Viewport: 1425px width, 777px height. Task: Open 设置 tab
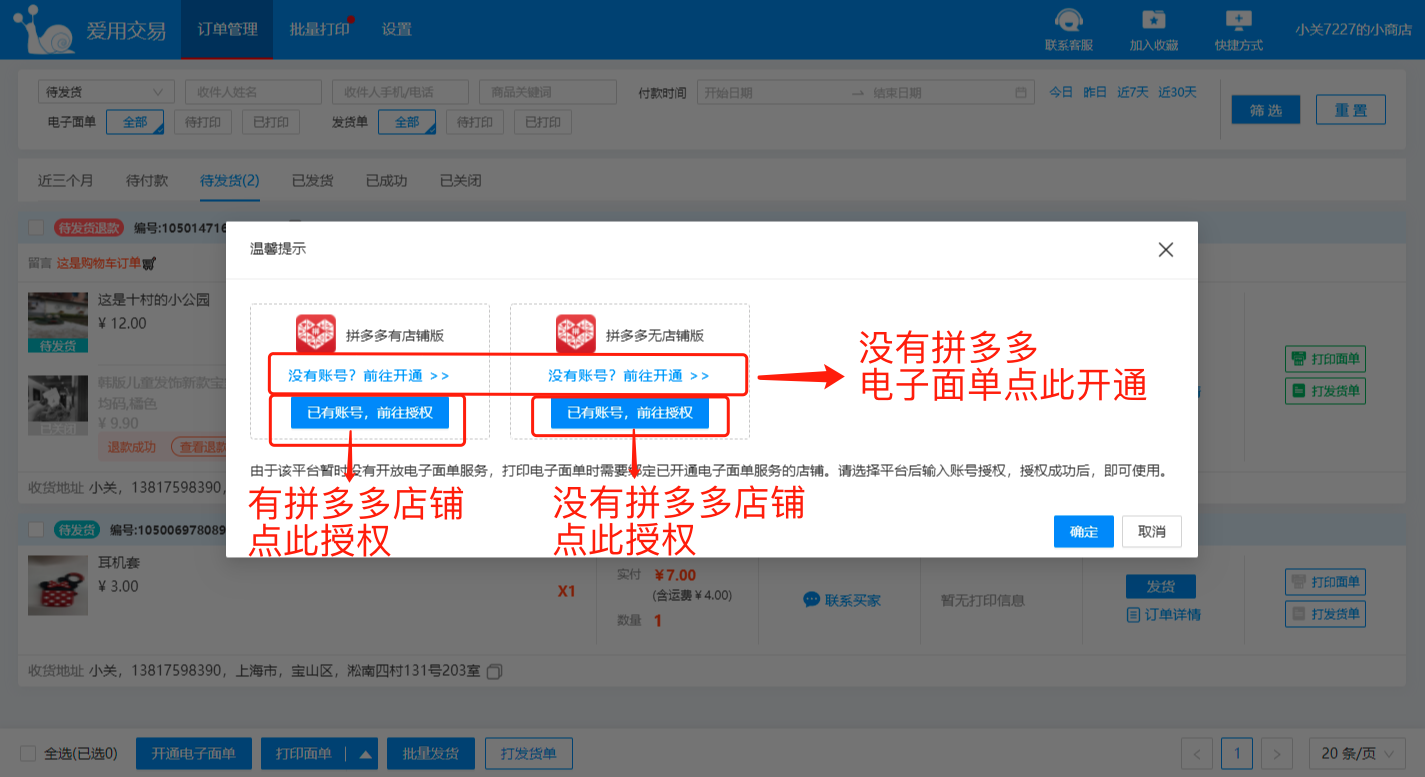point(397,29)
